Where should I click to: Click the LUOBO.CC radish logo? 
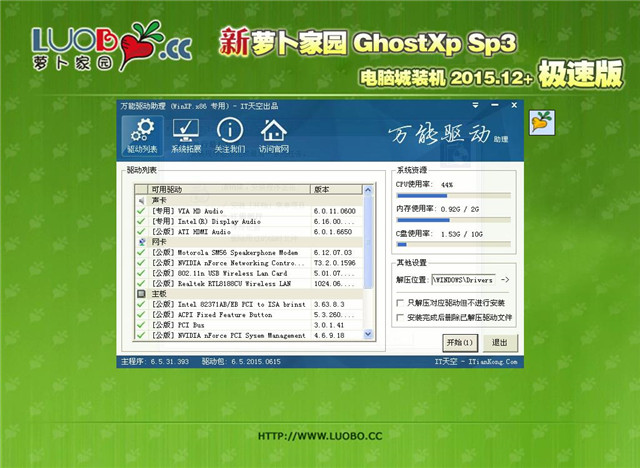point(111,46)
